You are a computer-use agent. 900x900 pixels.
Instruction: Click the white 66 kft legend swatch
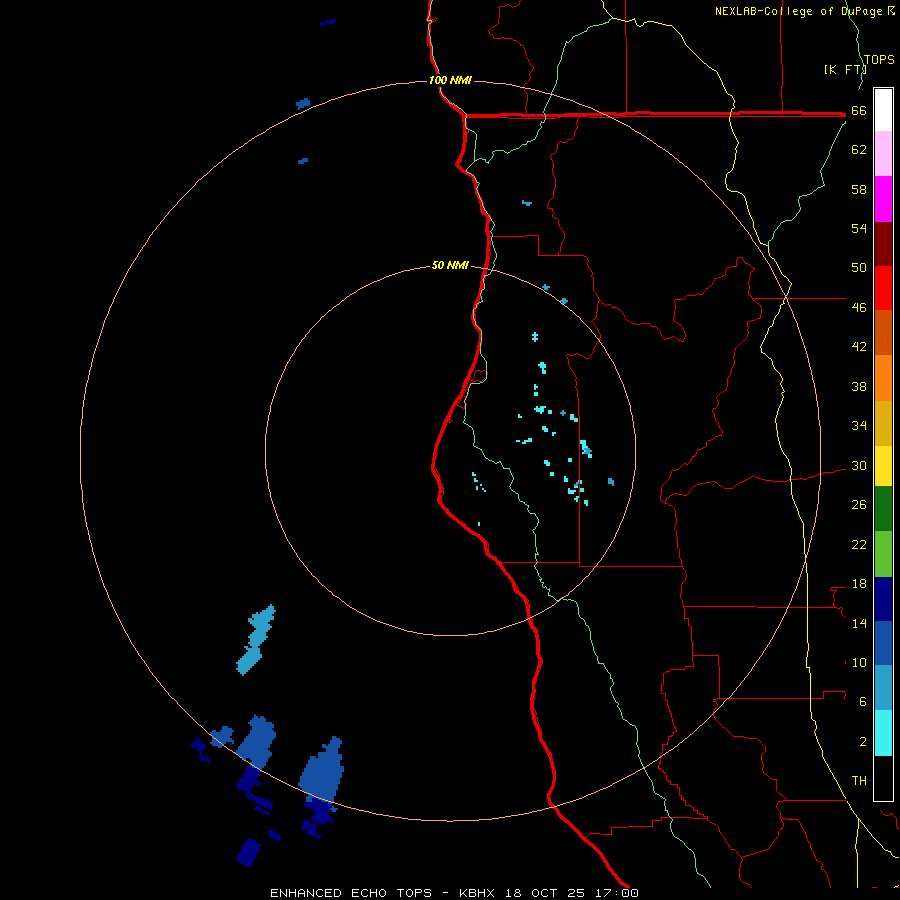[x=883, y=110]
